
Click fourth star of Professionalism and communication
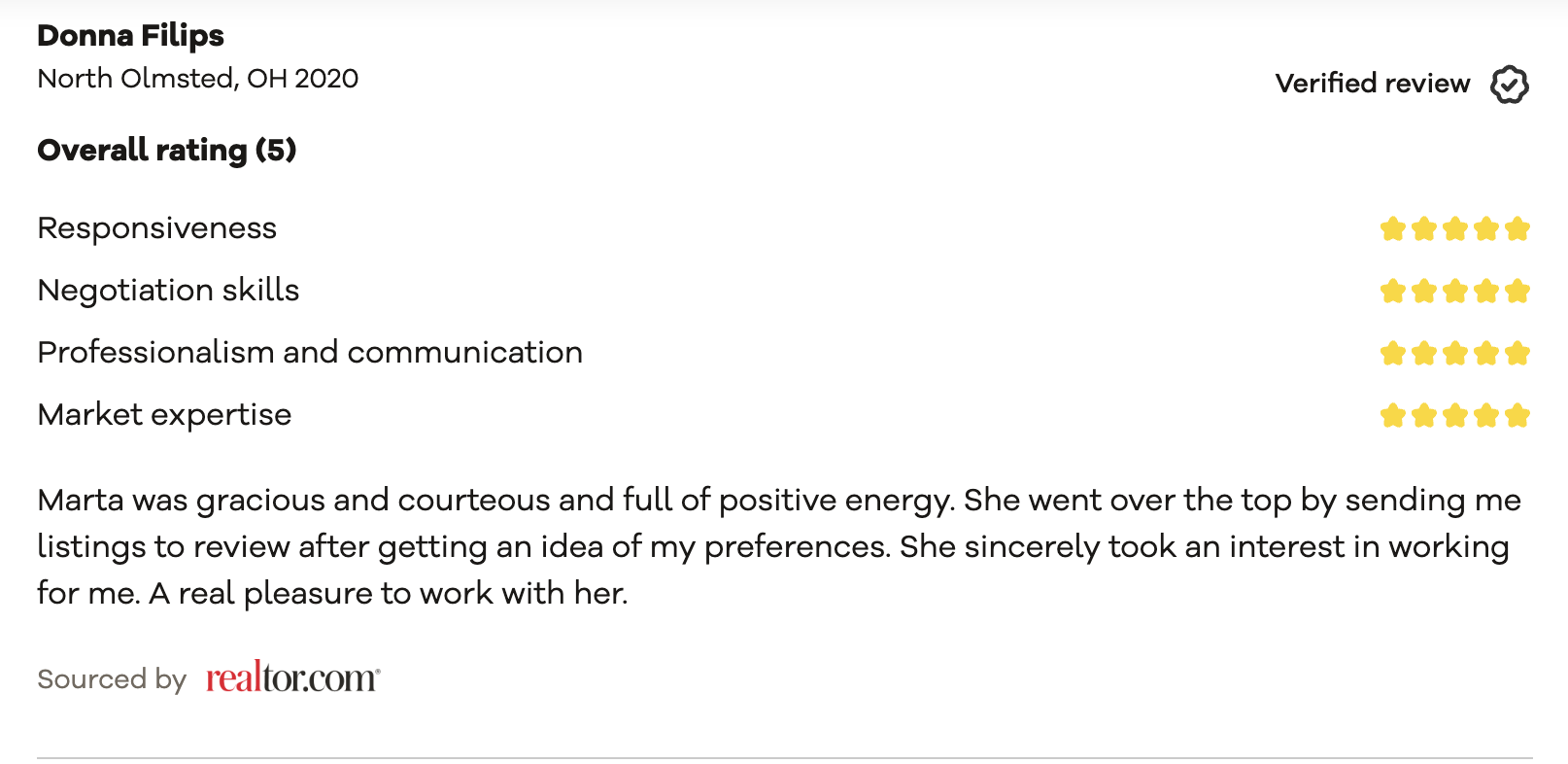pyautogui.click(x=1486, y=353)
